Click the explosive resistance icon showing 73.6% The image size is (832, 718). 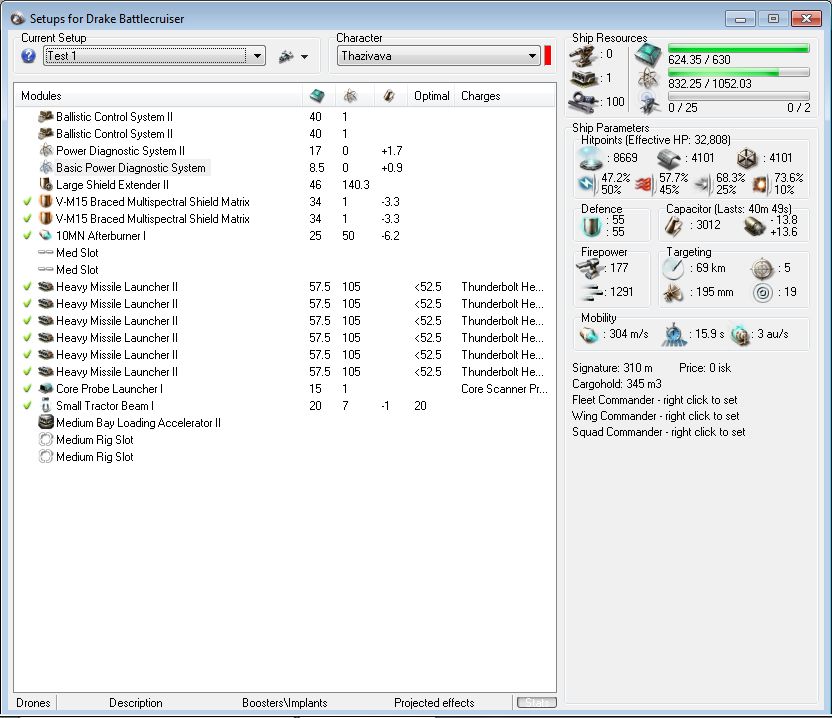pyautogui.click(x=760, y=184)
